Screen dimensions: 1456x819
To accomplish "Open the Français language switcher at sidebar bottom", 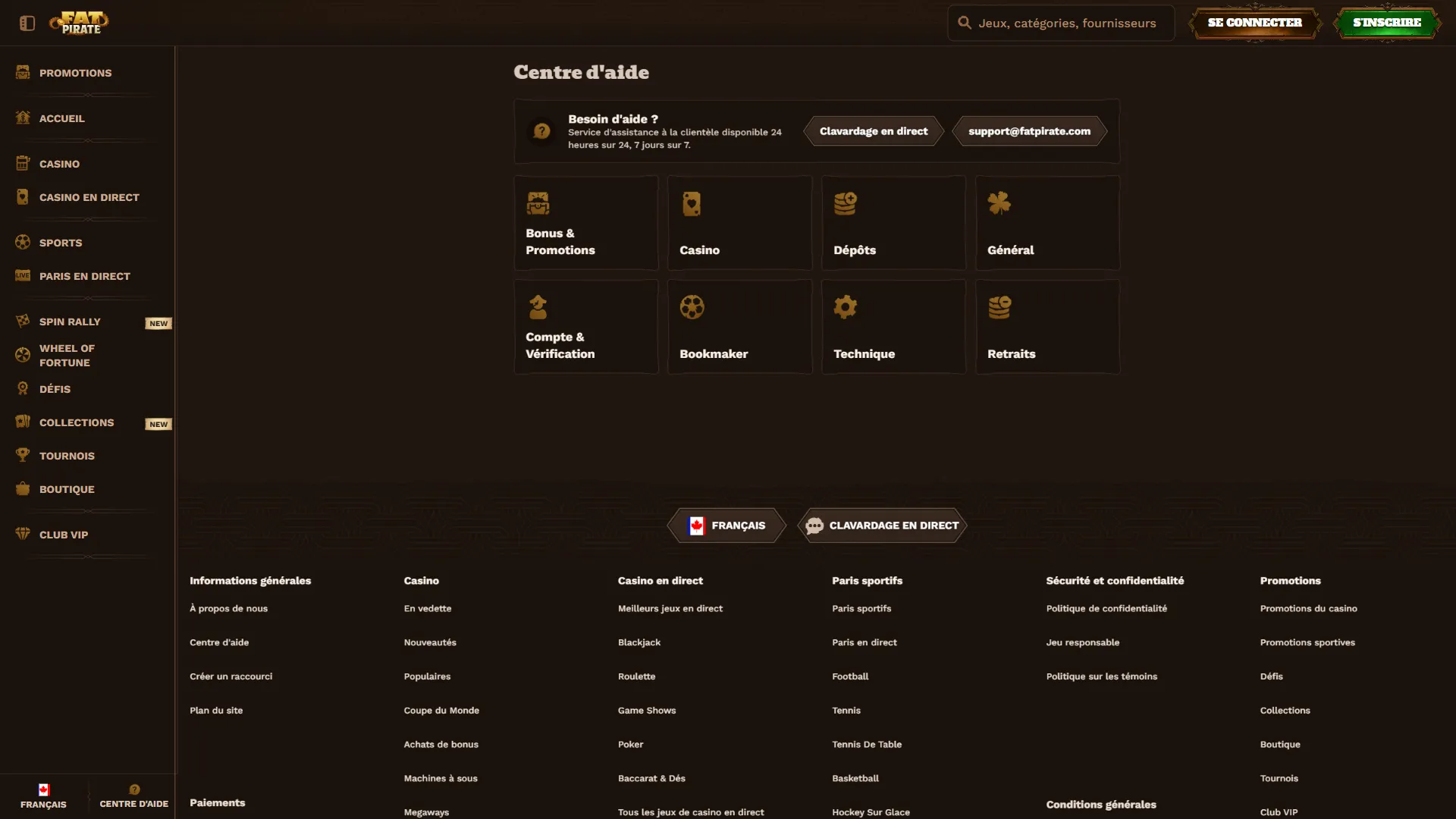I will pos(43,796).
